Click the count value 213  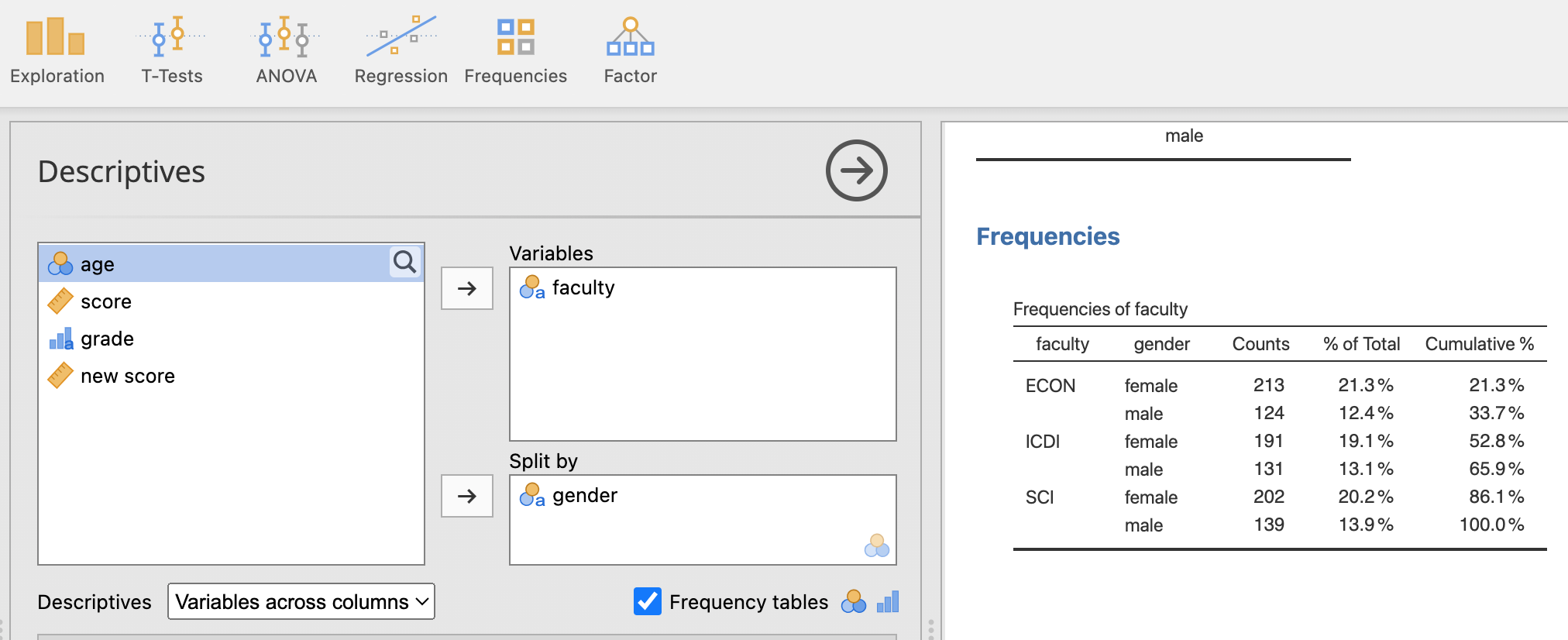(1269, 385)
